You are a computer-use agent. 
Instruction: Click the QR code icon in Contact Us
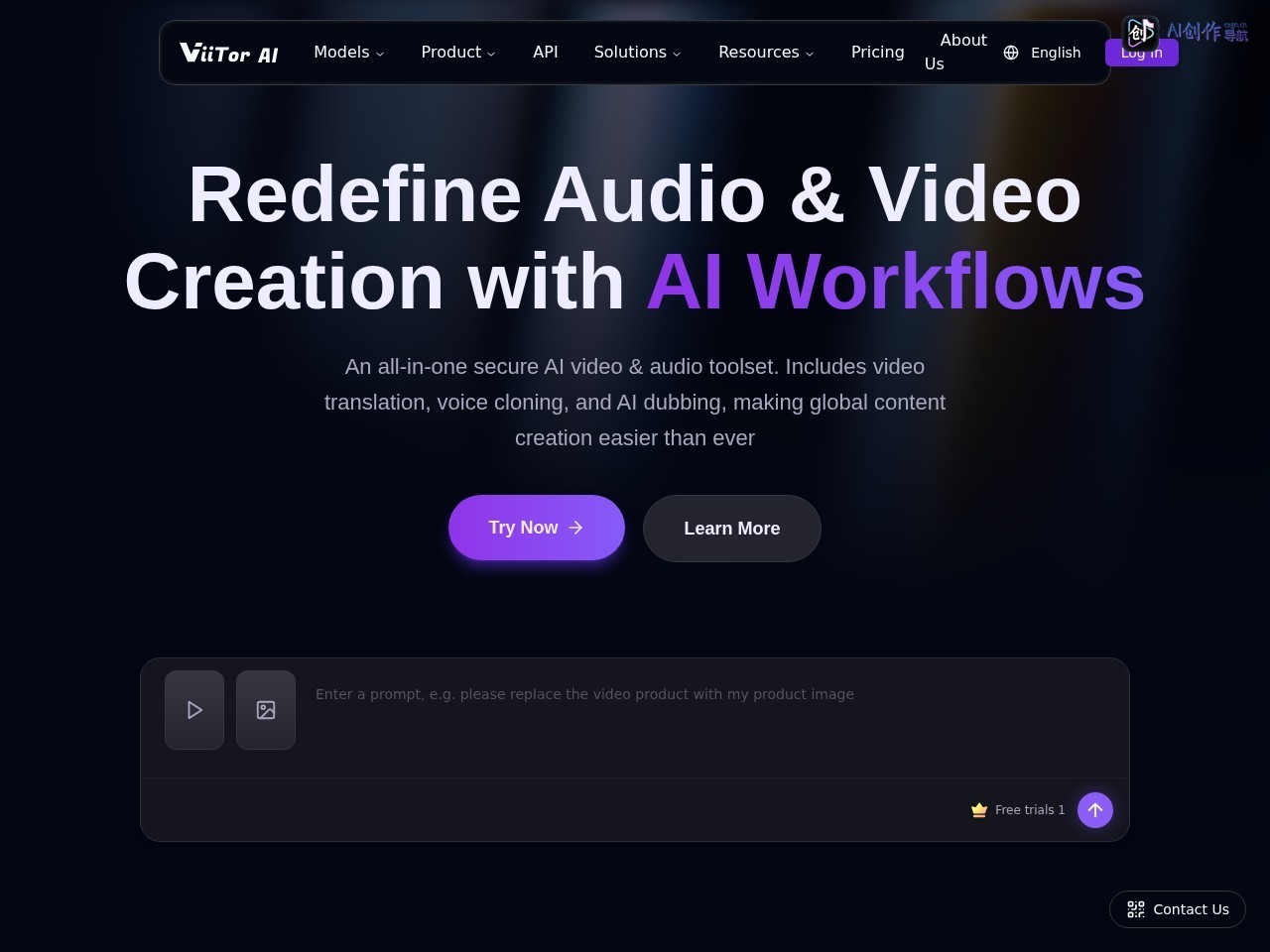[x=1136, y=909]
